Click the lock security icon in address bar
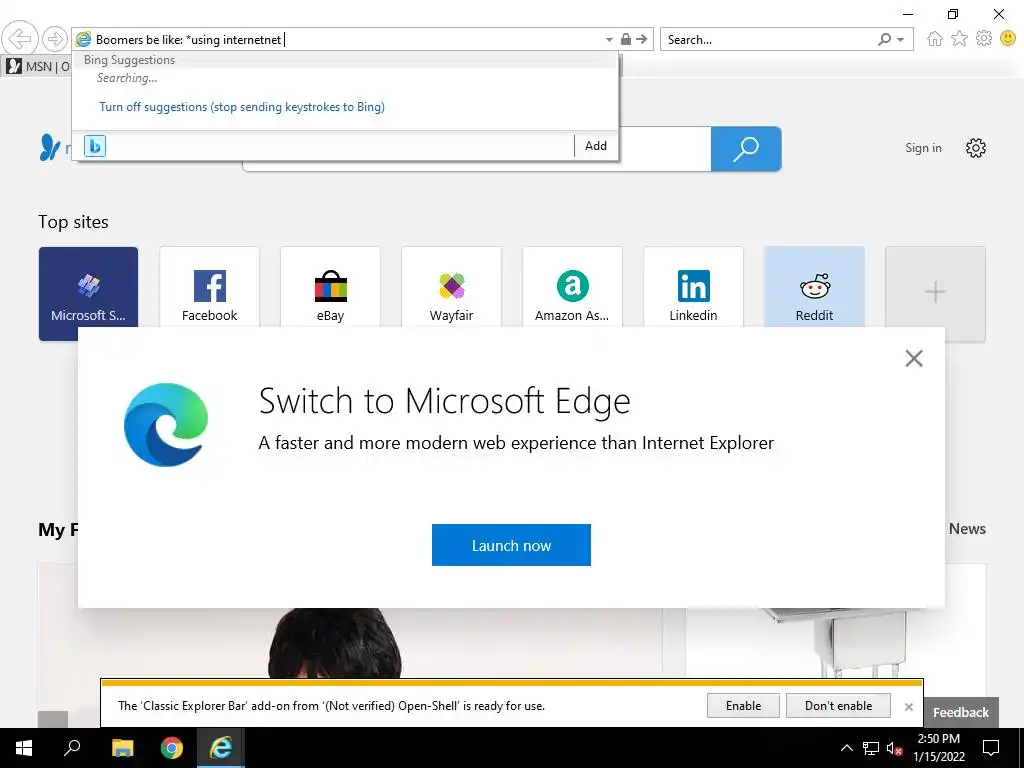Image resolution: width=1024 pixels, height=768 pixels. point(626,39)
